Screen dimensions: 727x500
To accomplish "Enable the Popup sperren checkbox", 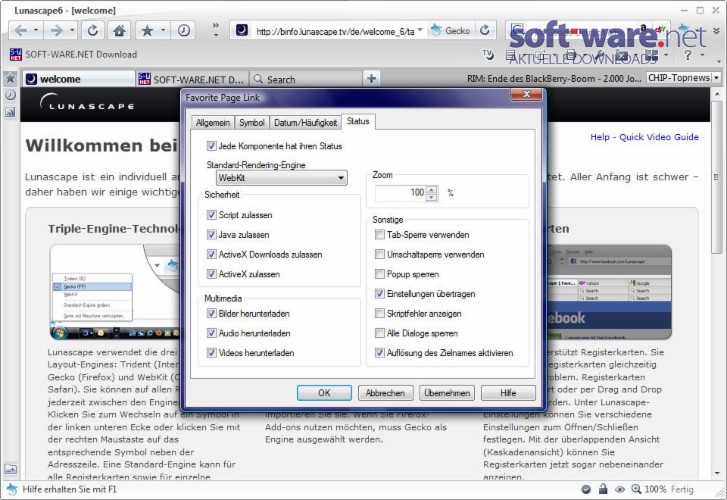I will [x=380, y=274].
